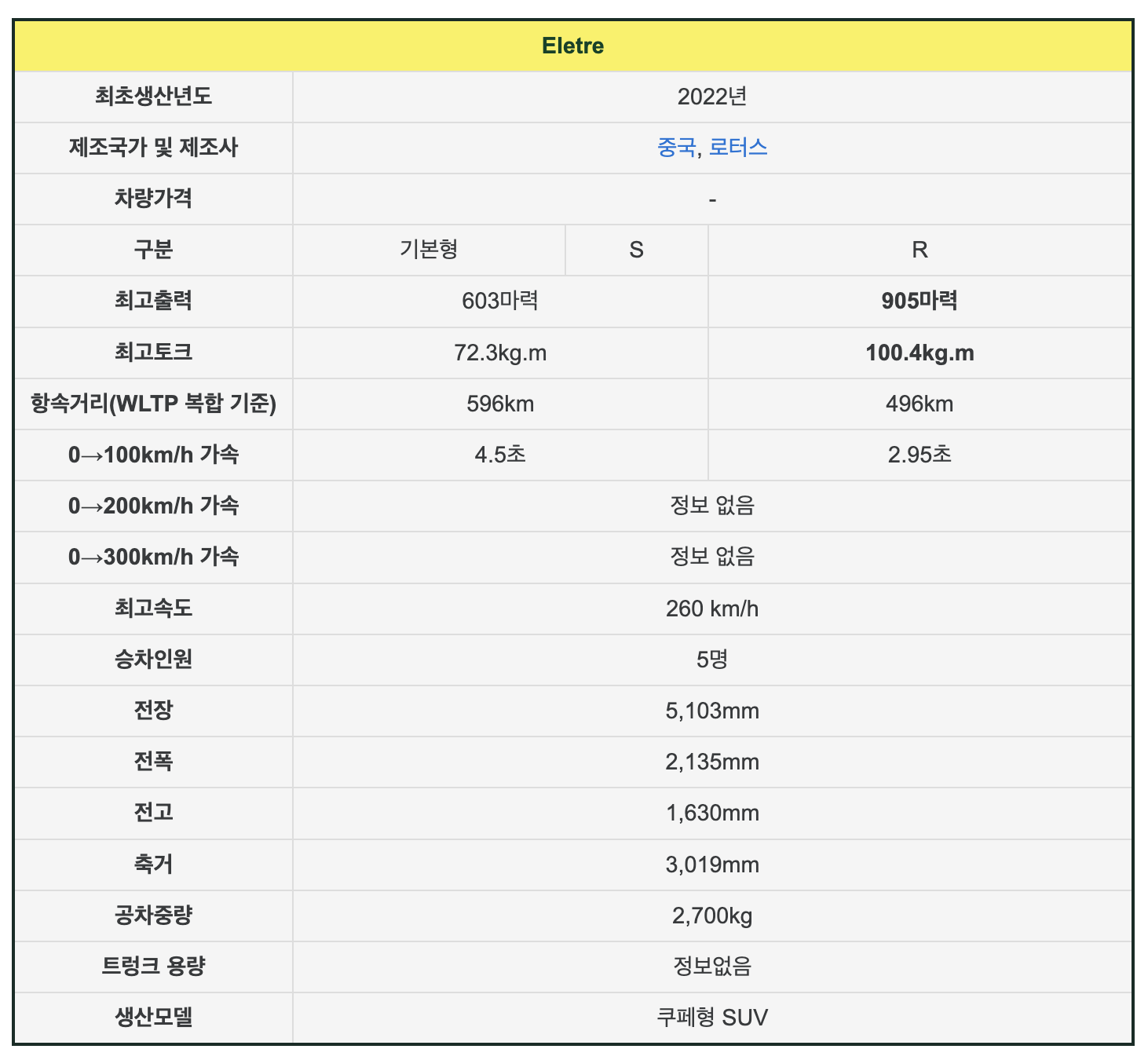This screenshot has height=1060, width=1148.
Task: Click the 3,019mm wheelbase value
Action: [x=712, y=864]
